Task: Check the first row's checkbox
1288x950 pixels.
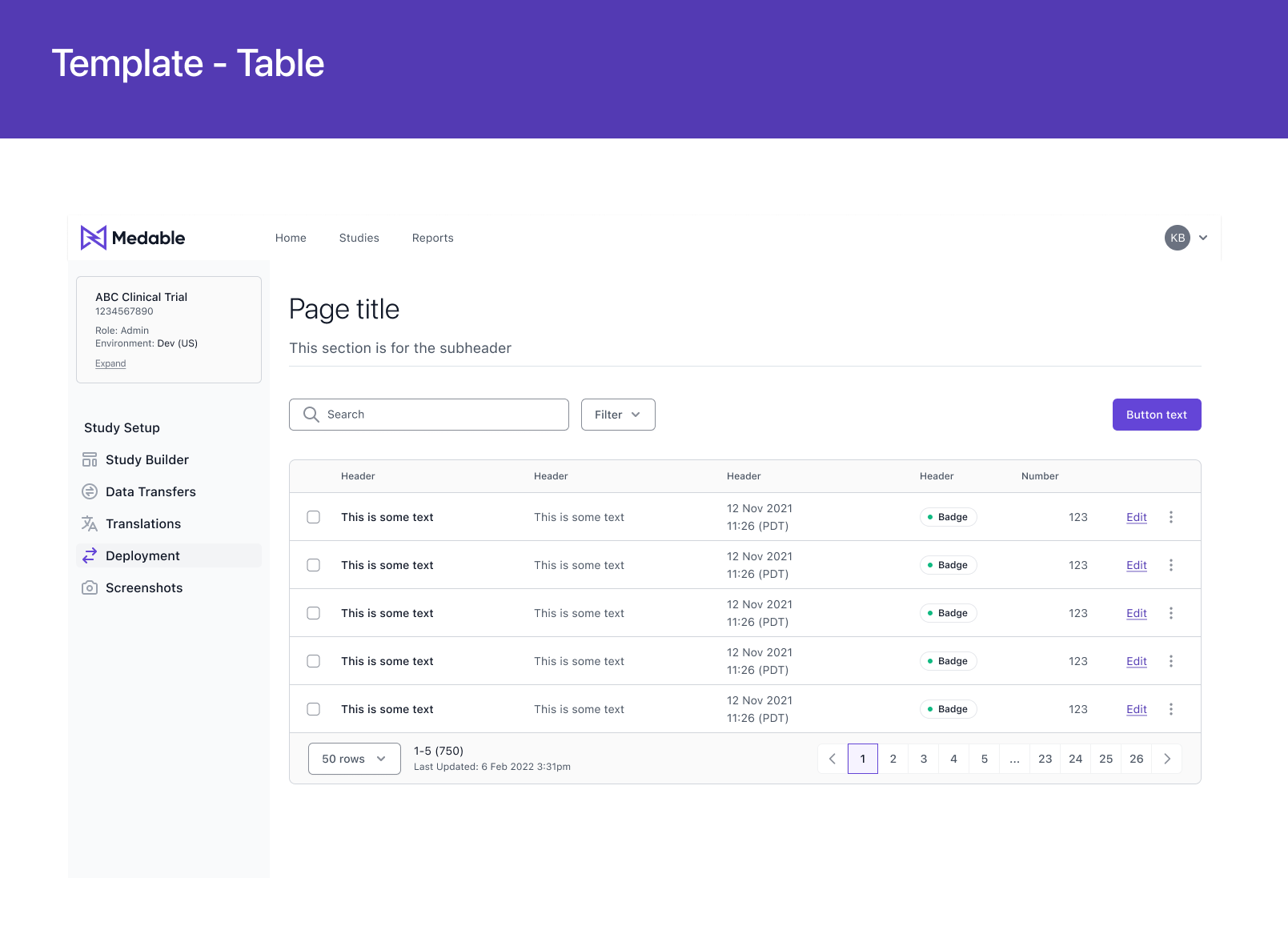Action: pos(313,517)
